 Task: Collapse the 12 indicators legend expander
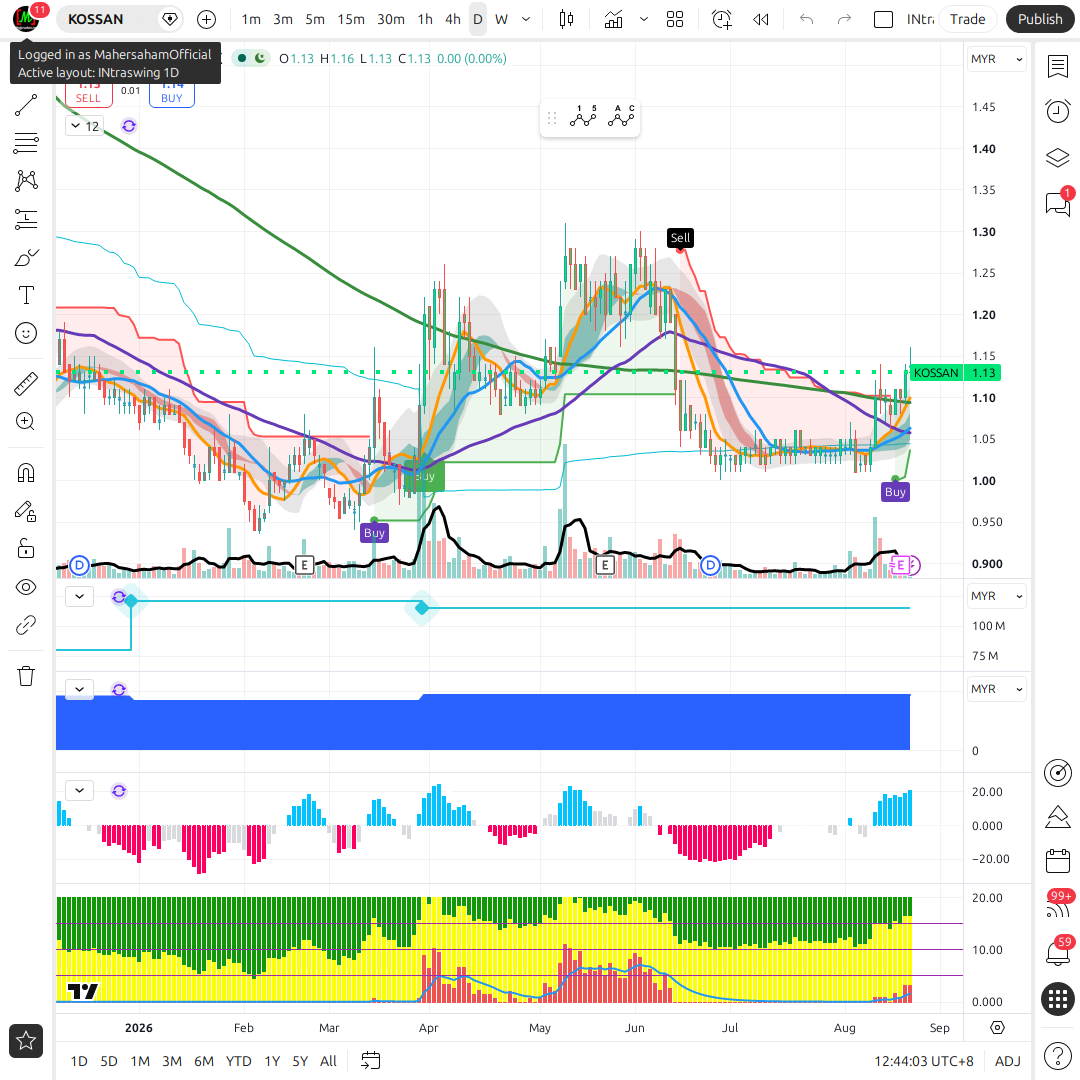[x=85, y=126]
